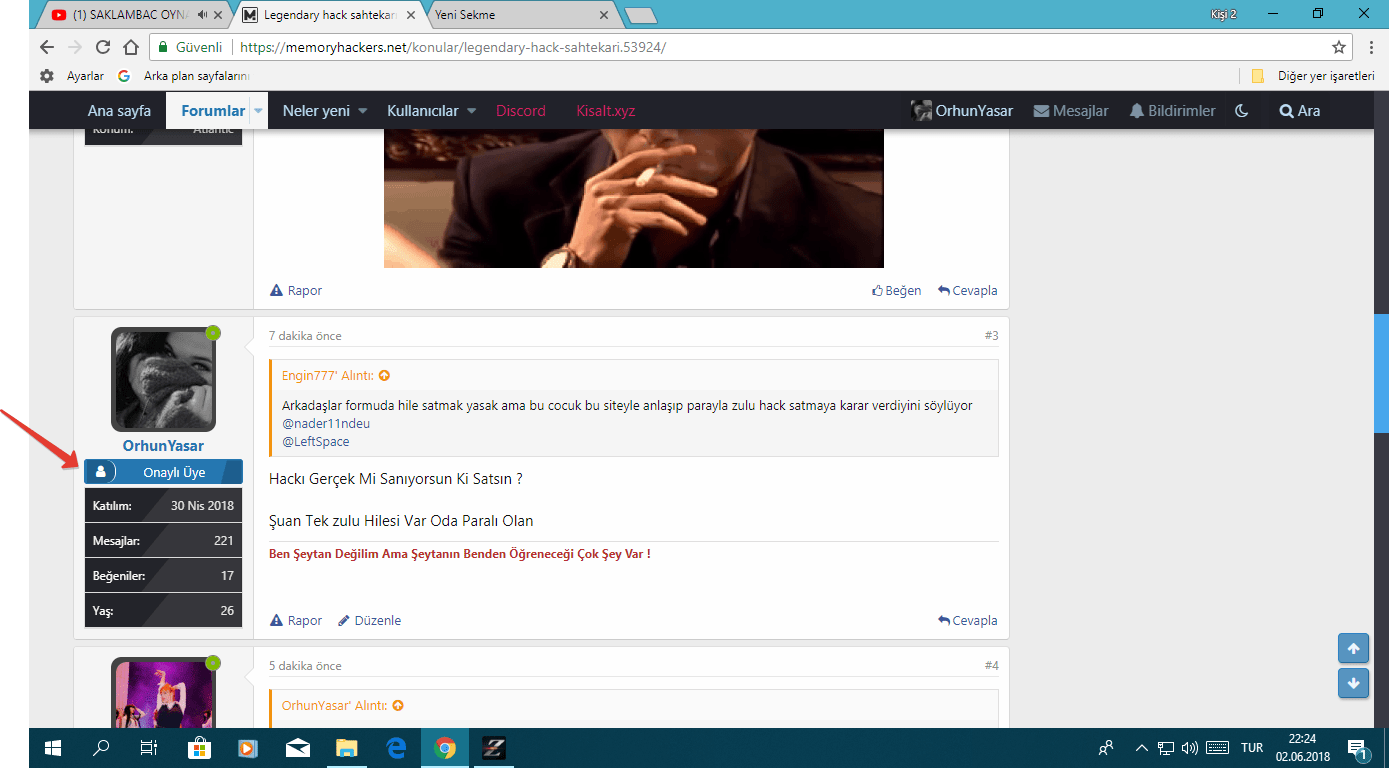This screenshot has height=768, width=1389.
Task: Open @nader11ndeu mention
Action: (x=326, y=424)
